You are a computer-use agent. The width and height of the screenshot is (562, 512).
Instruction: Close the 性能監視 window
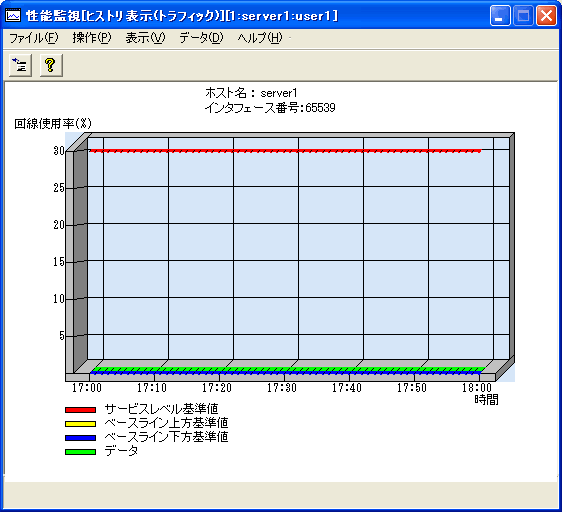[546, 16]
